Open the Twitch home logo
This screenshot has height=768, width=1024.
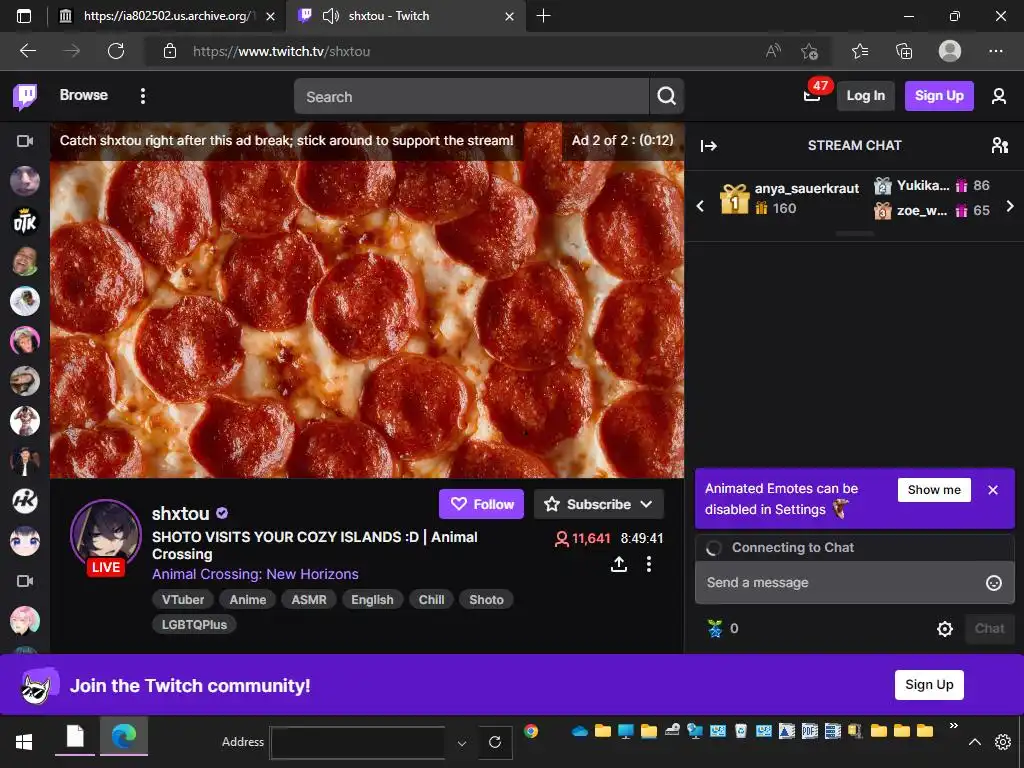[x=25, y=96]
